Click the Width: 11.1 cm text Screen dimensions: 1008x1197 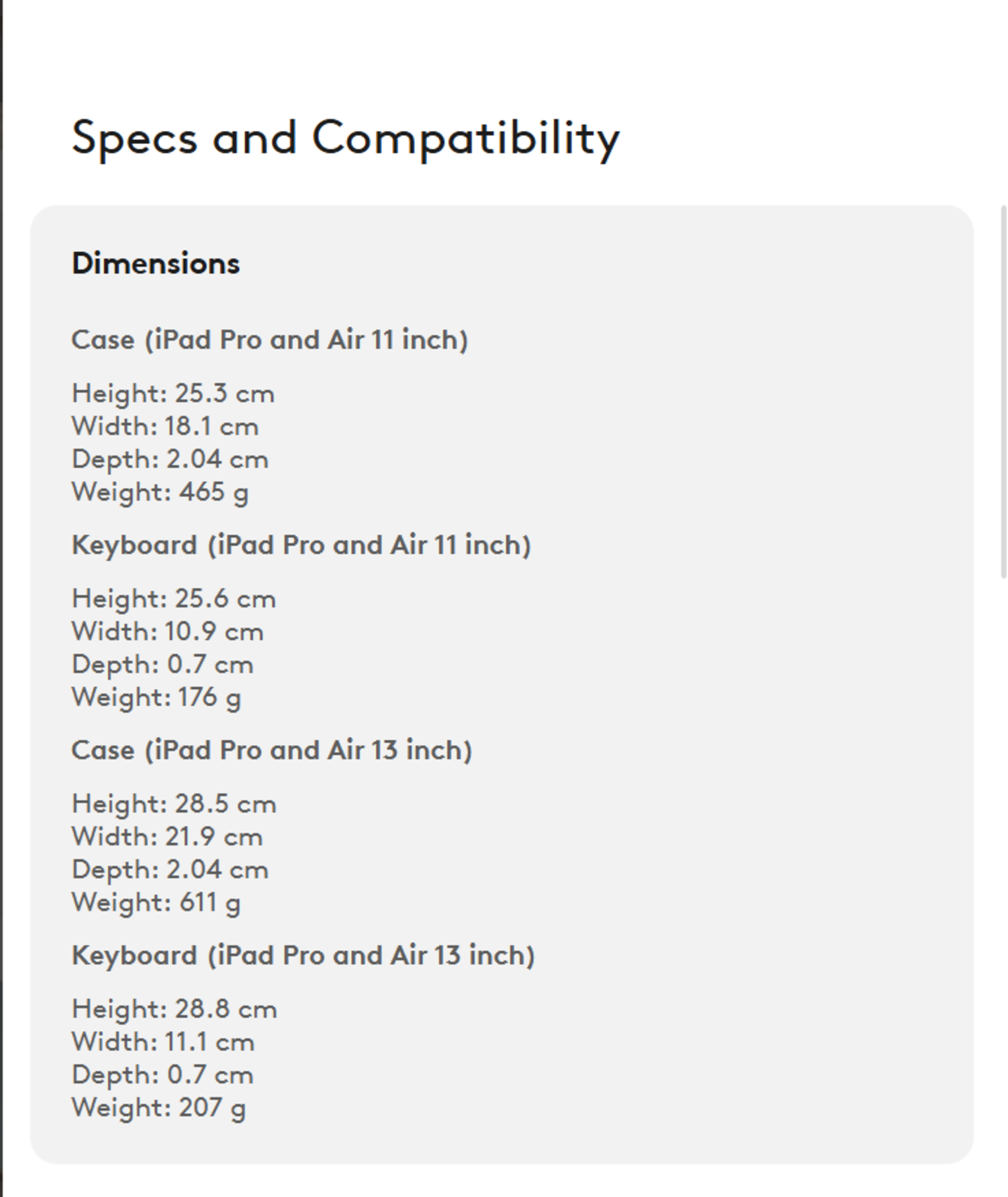click(163, 1042)
